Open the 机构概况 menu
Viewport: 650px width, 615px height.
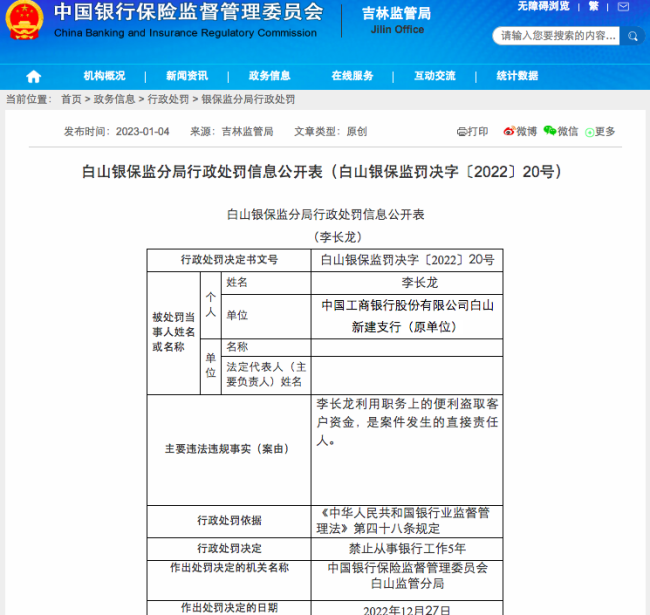pos(104,76)
